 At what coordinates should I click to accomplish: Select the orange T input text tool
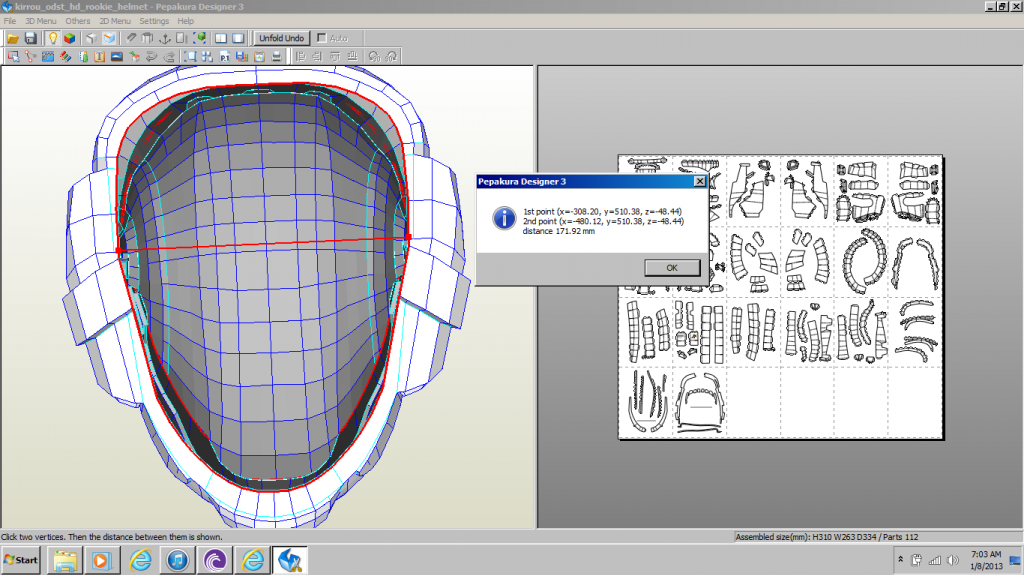99,57
